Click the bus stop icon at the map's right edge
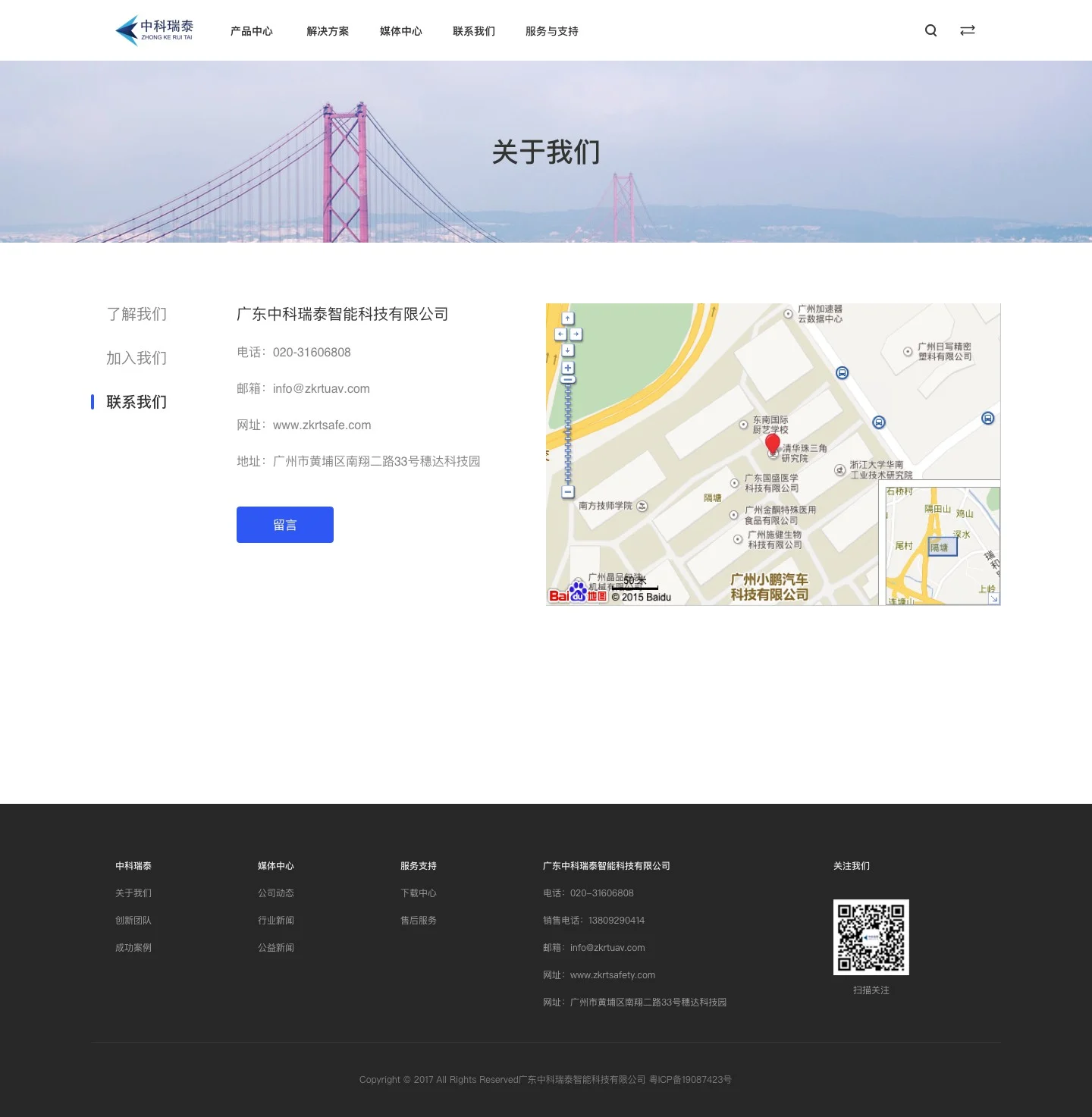1092x1117 pixels. click(988, 418)
